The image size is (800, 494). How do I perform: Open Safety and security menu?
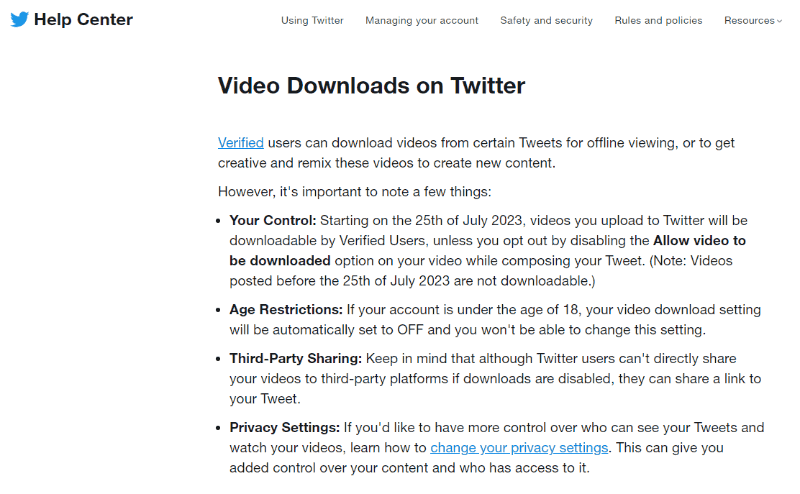546,20
